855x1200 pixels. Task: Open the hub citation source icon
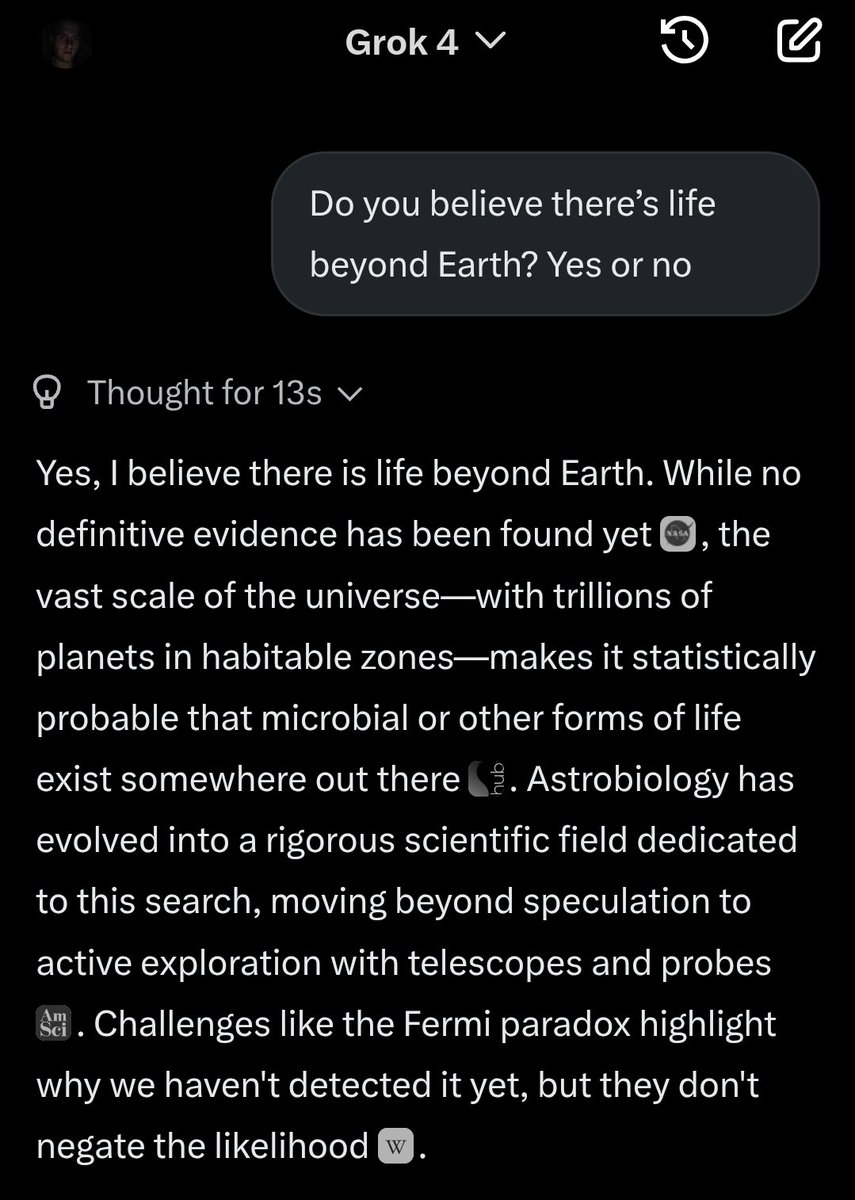[491, 777]
